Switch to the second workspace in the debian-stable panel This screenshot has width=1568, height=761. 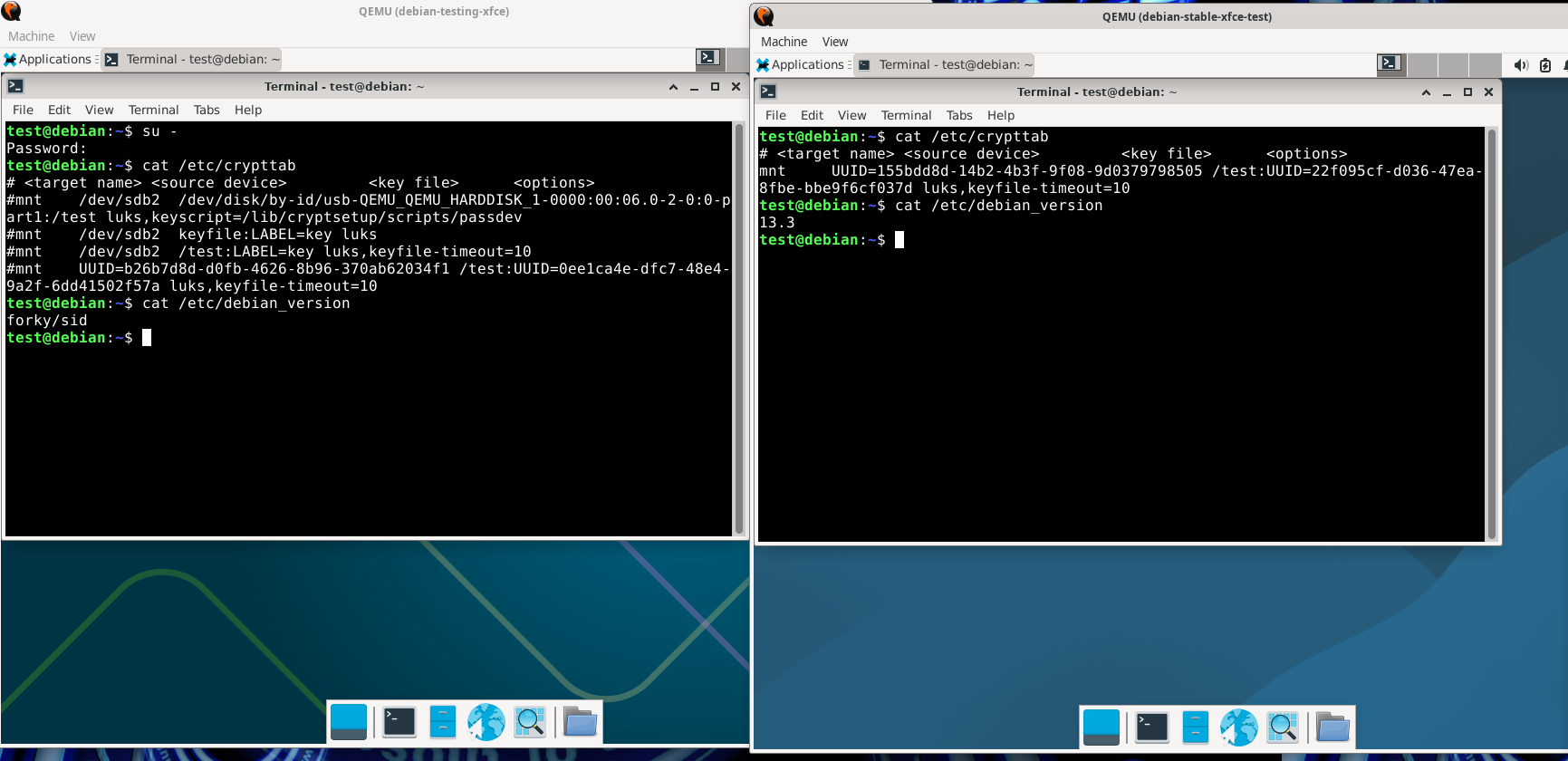tap(1423, 65)
